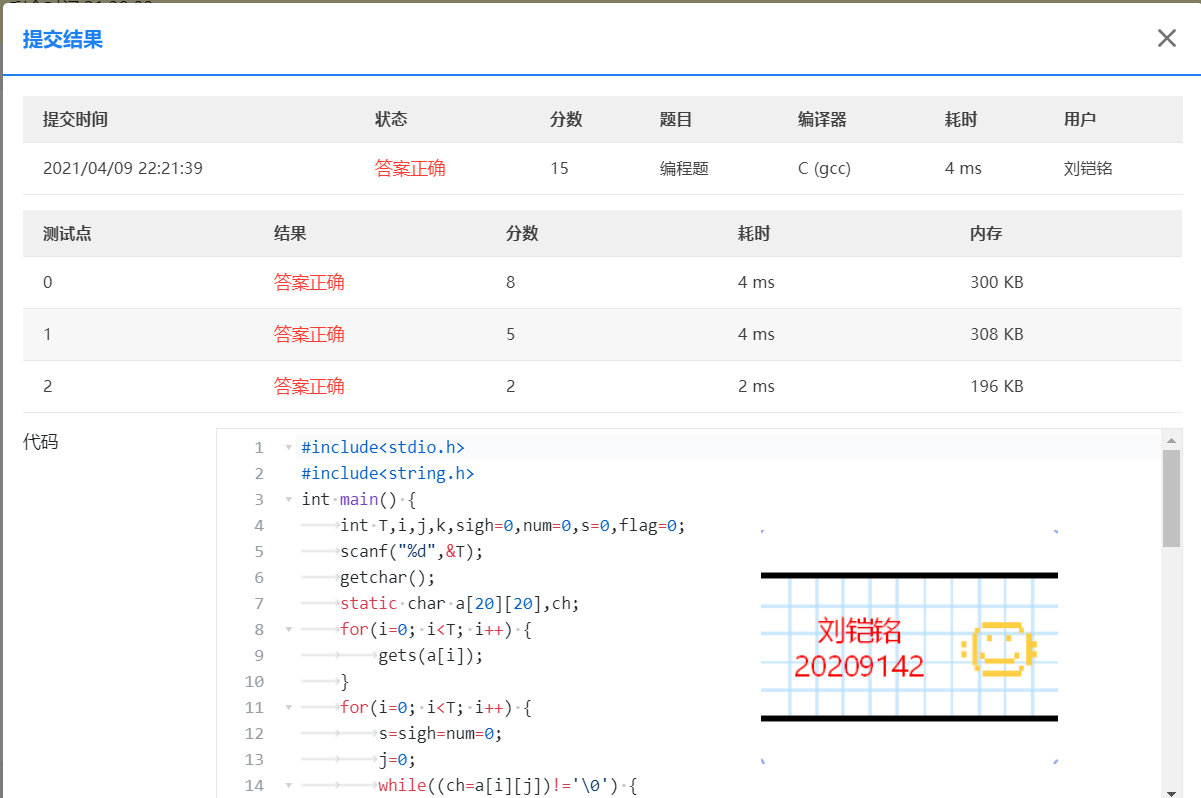This screenshot has height=798, width=1201.
Task: Click the submission time 2021/04/09 22:21:39
Action: pyautogui.click(x=123, y=169)
